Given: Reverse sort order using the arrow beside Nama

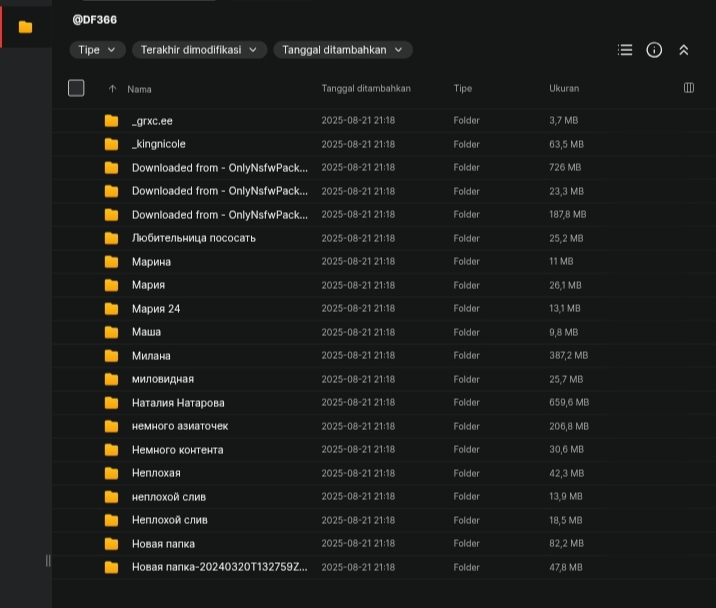Looking at the screenshot, I should [112, 89].
